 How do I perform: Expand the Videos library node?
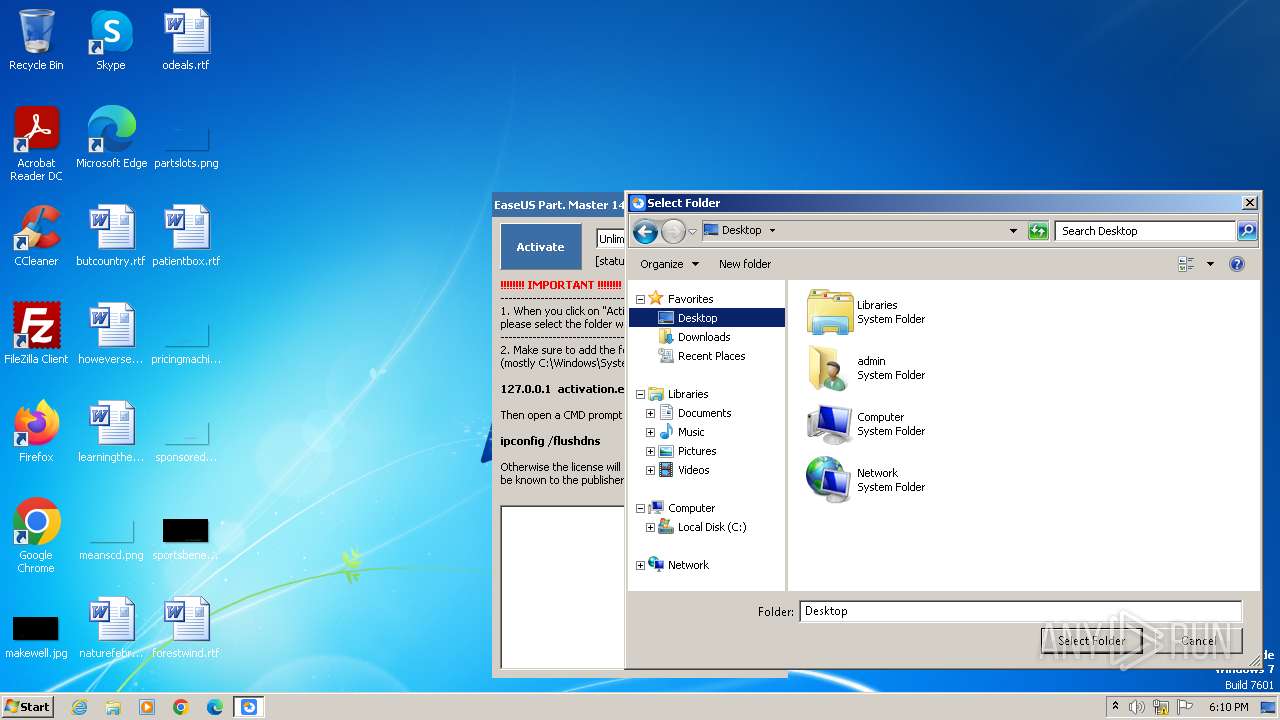(x=650, y=470)
